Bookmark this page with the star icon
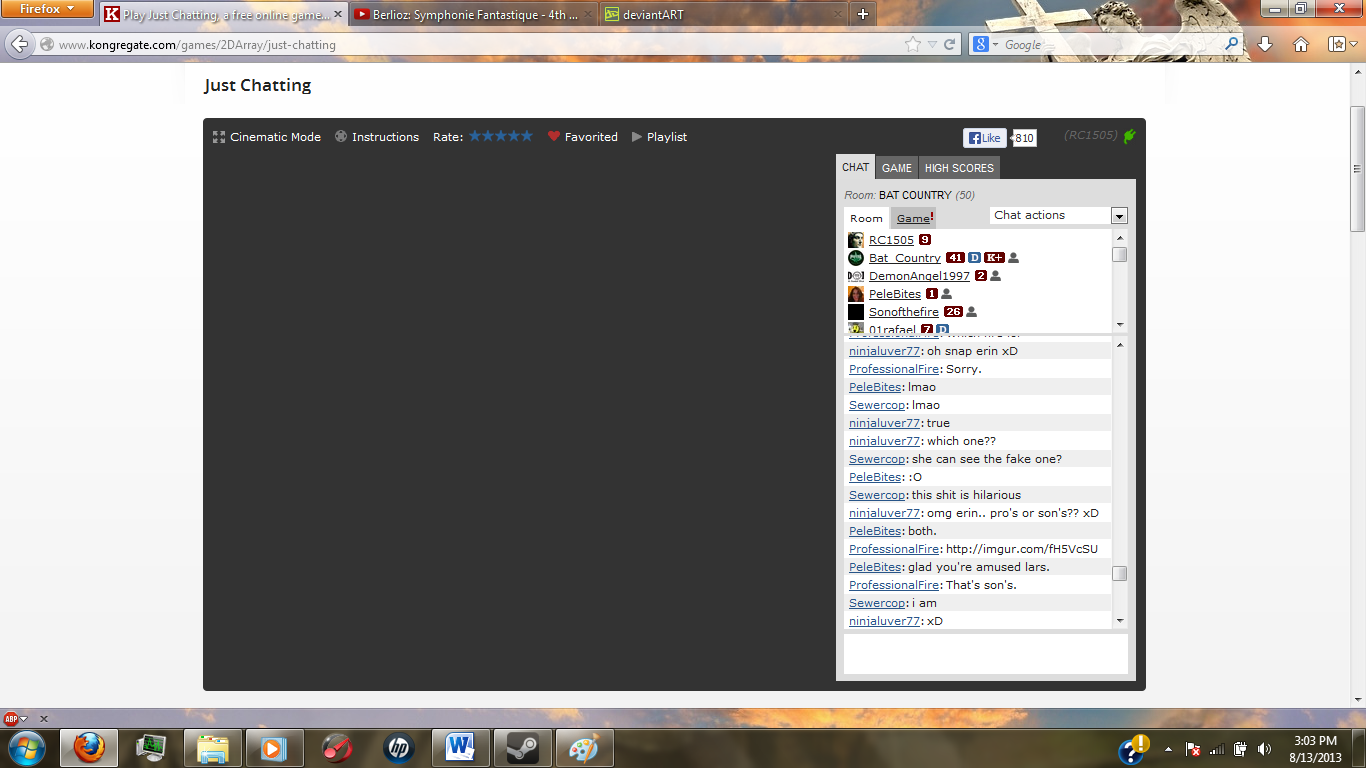 pos(913,44)
